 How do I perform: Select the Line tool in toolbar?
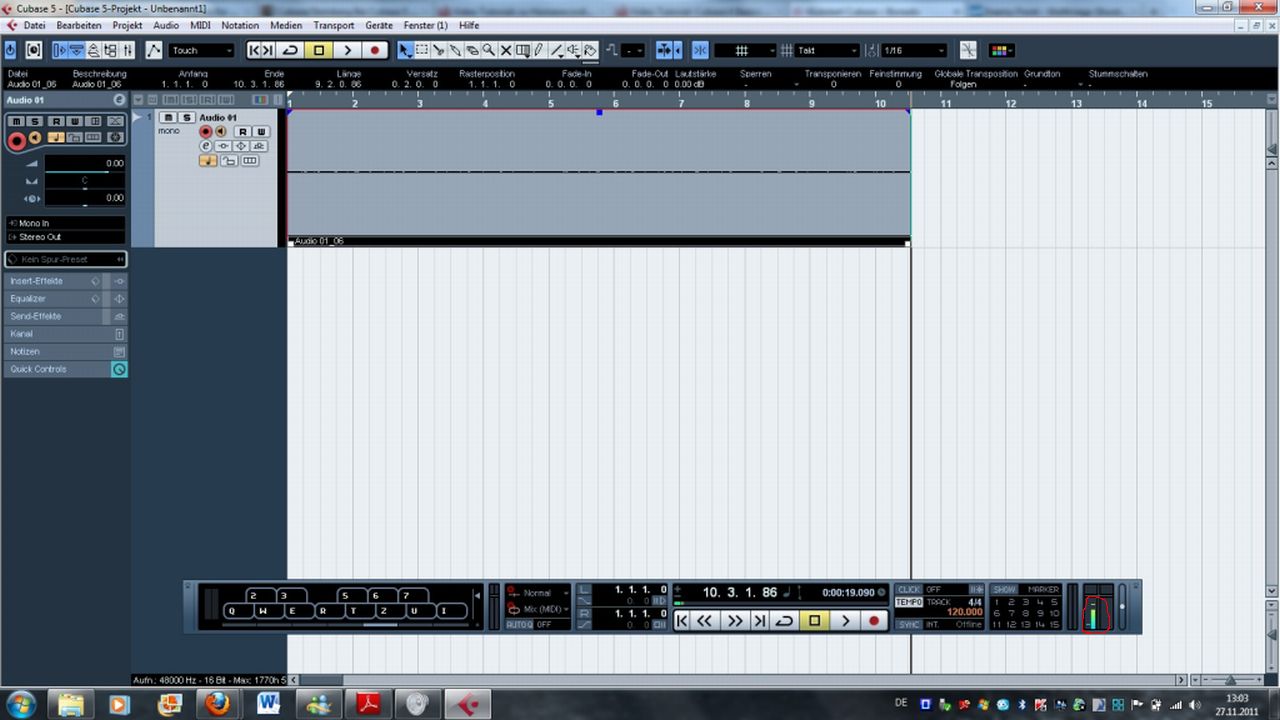(x=556, y=50)
